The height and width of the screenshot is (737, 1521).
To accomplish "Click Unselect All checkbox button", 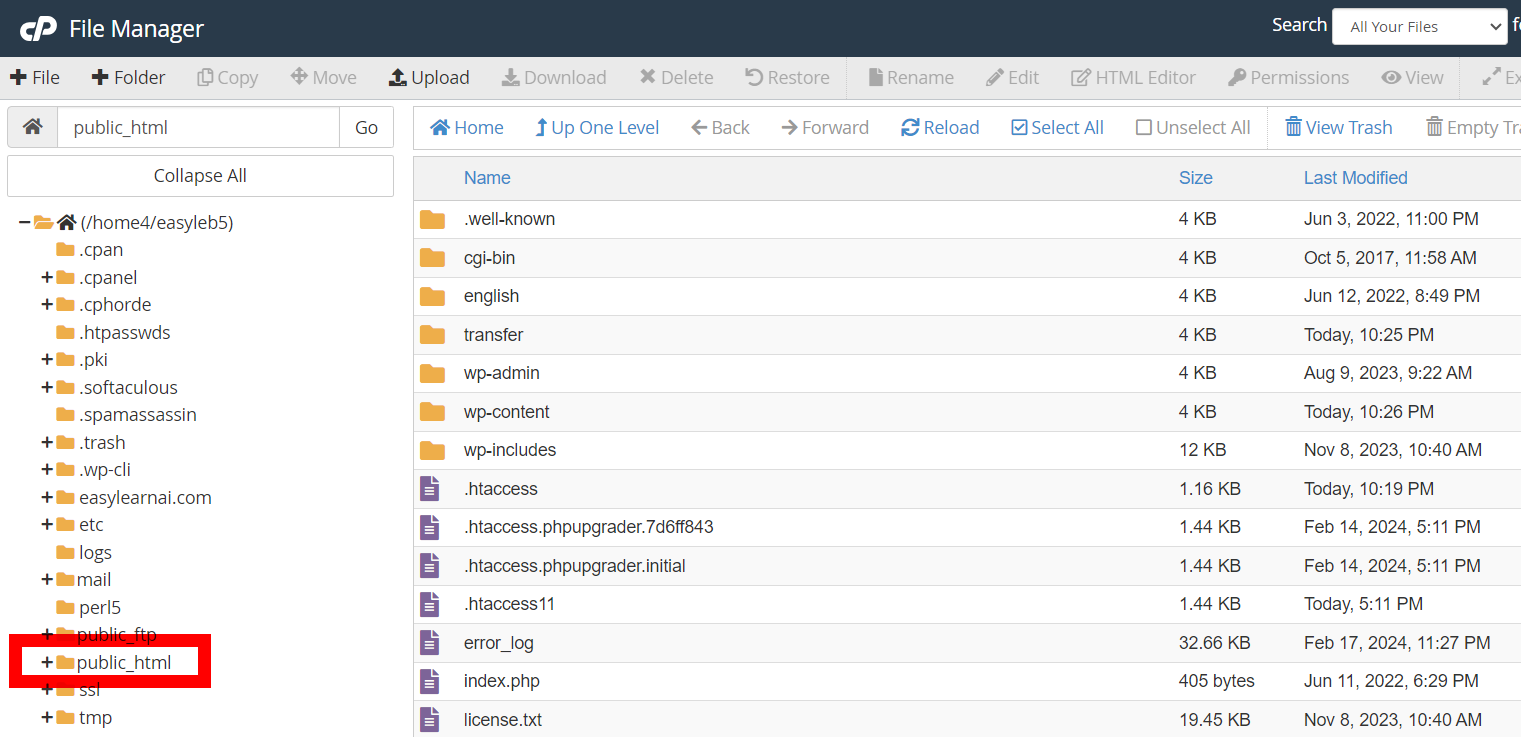I will (1193, 128).
